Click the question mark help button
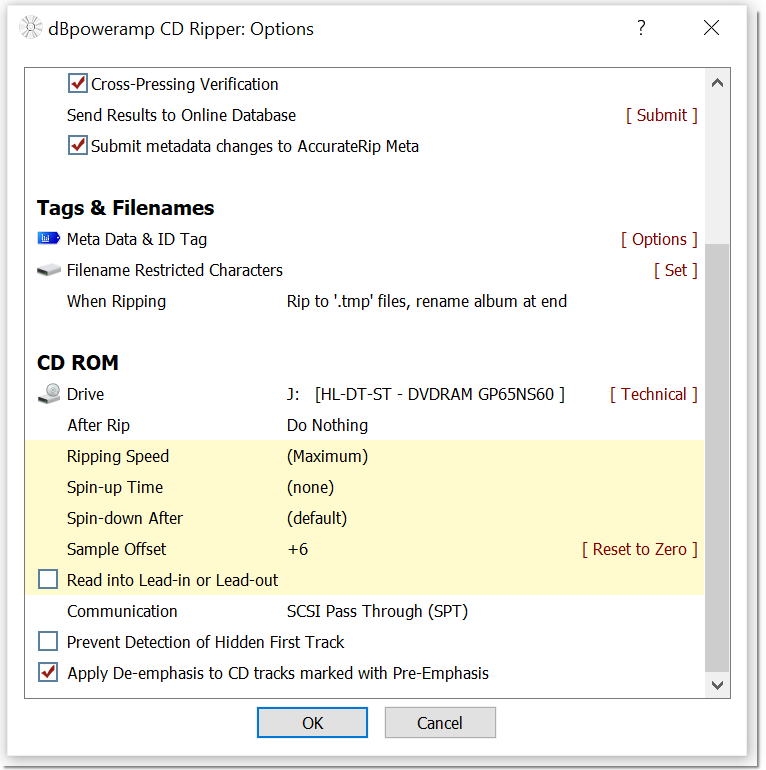766x770 pixels. click(x=641, y=28)
